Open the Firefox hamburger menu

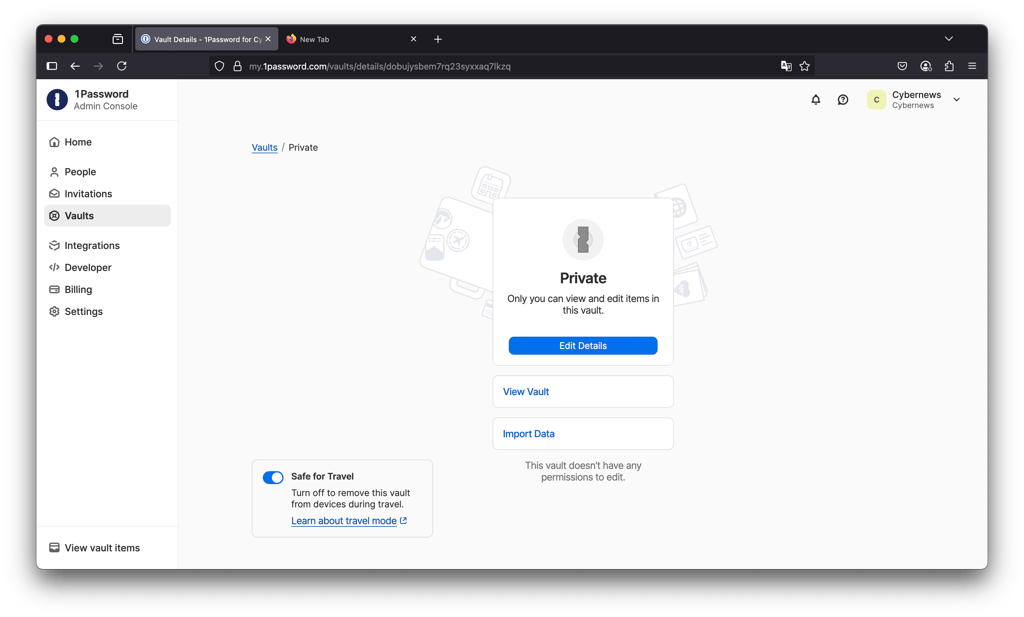click(x=972, y=66)
